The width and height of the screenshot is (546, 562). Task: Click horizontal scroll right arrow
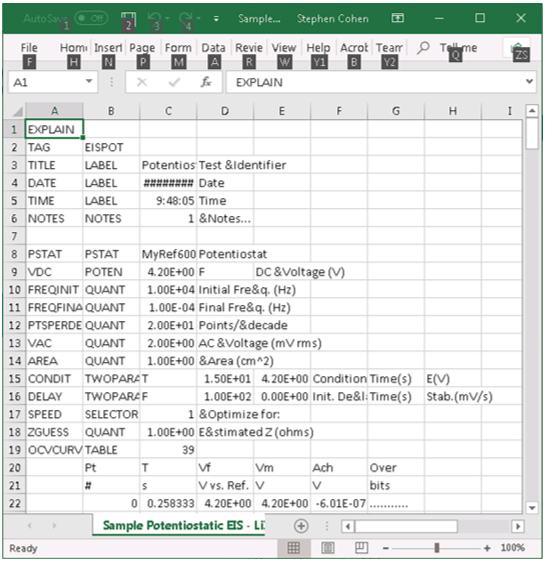point(518,527)
